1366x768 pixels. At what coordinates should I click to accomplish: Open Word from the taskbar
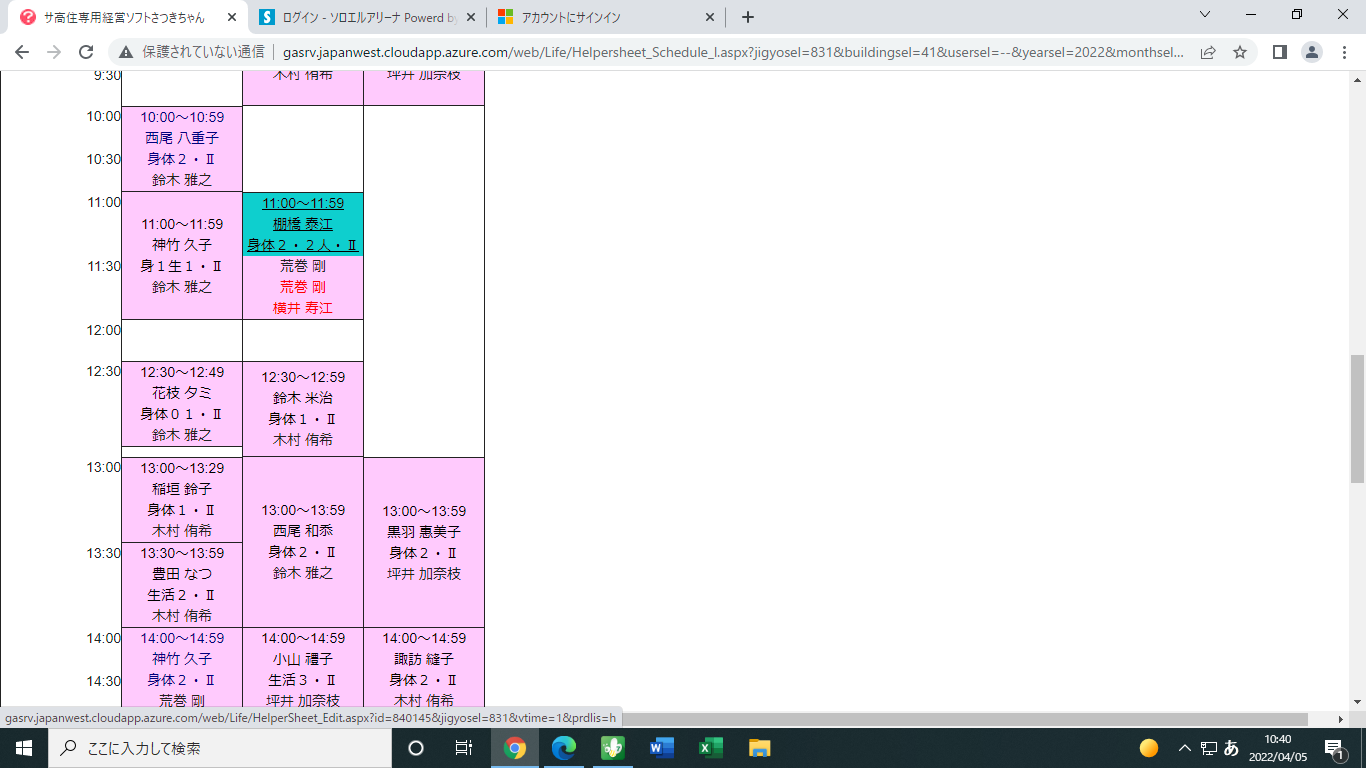[x=662, y=748]
